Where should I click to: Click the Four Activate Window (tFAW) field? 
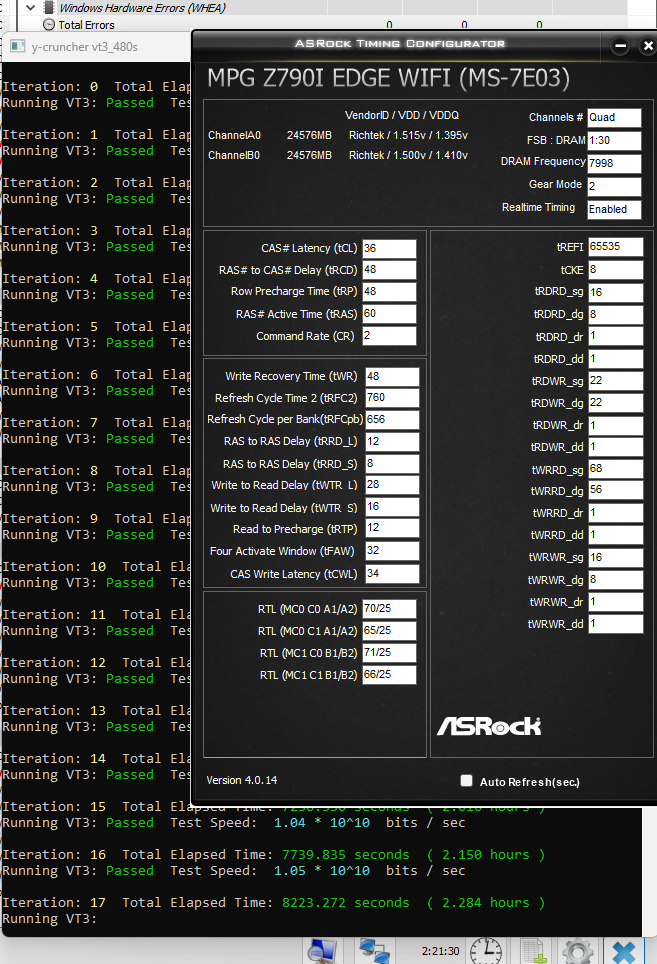pos(392,551)
